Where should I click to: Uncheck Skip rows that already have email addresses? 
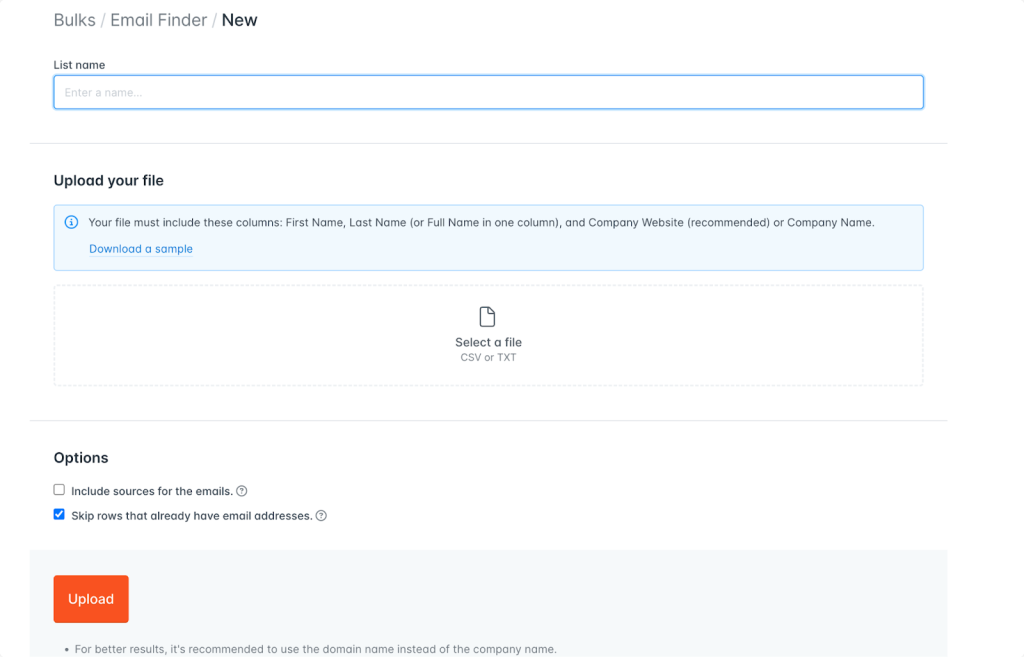tap(59, 515)
